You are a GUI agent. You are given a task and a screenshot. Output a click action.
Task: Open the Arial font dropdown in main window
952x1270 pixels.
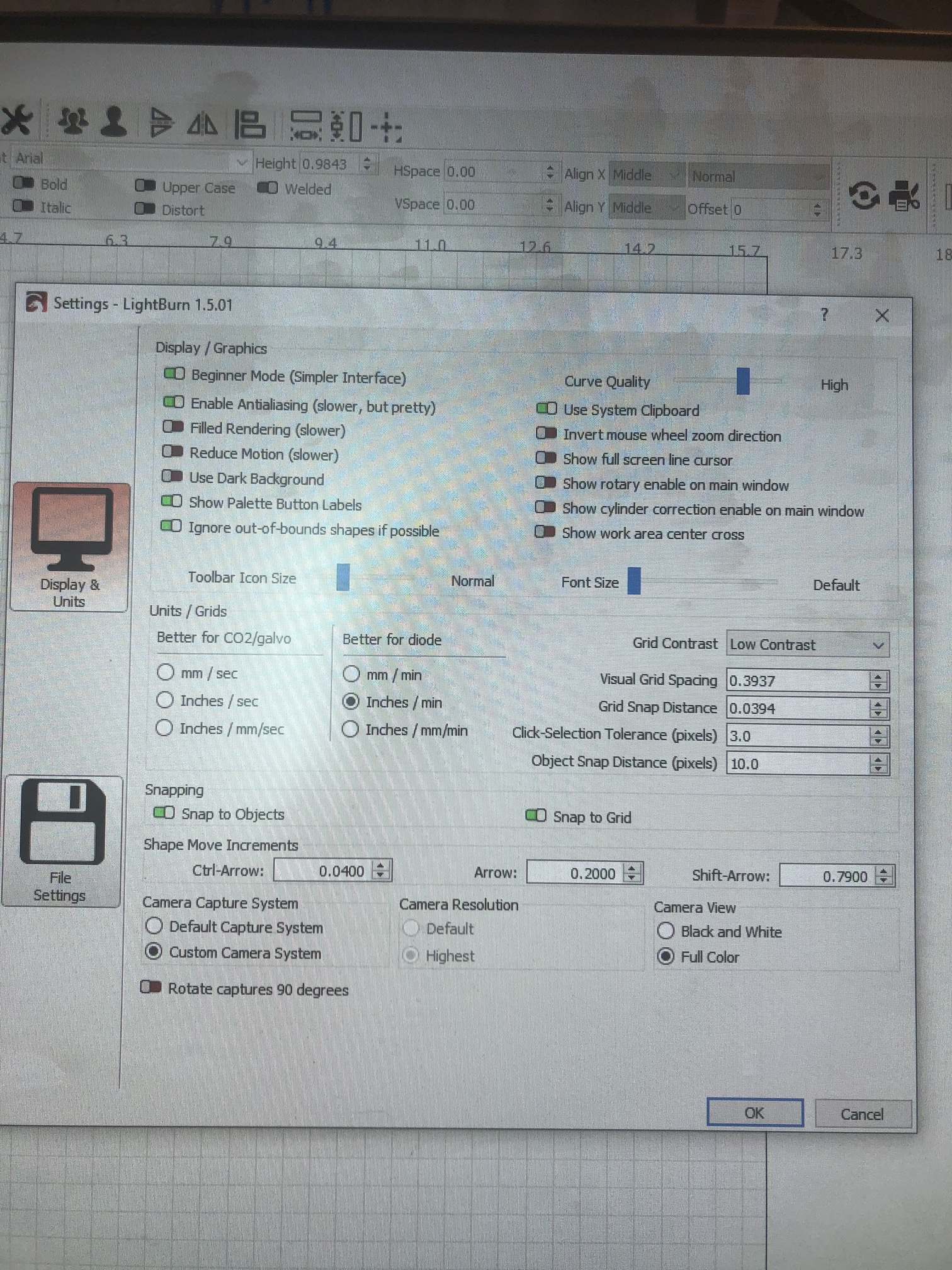point(131,160)
